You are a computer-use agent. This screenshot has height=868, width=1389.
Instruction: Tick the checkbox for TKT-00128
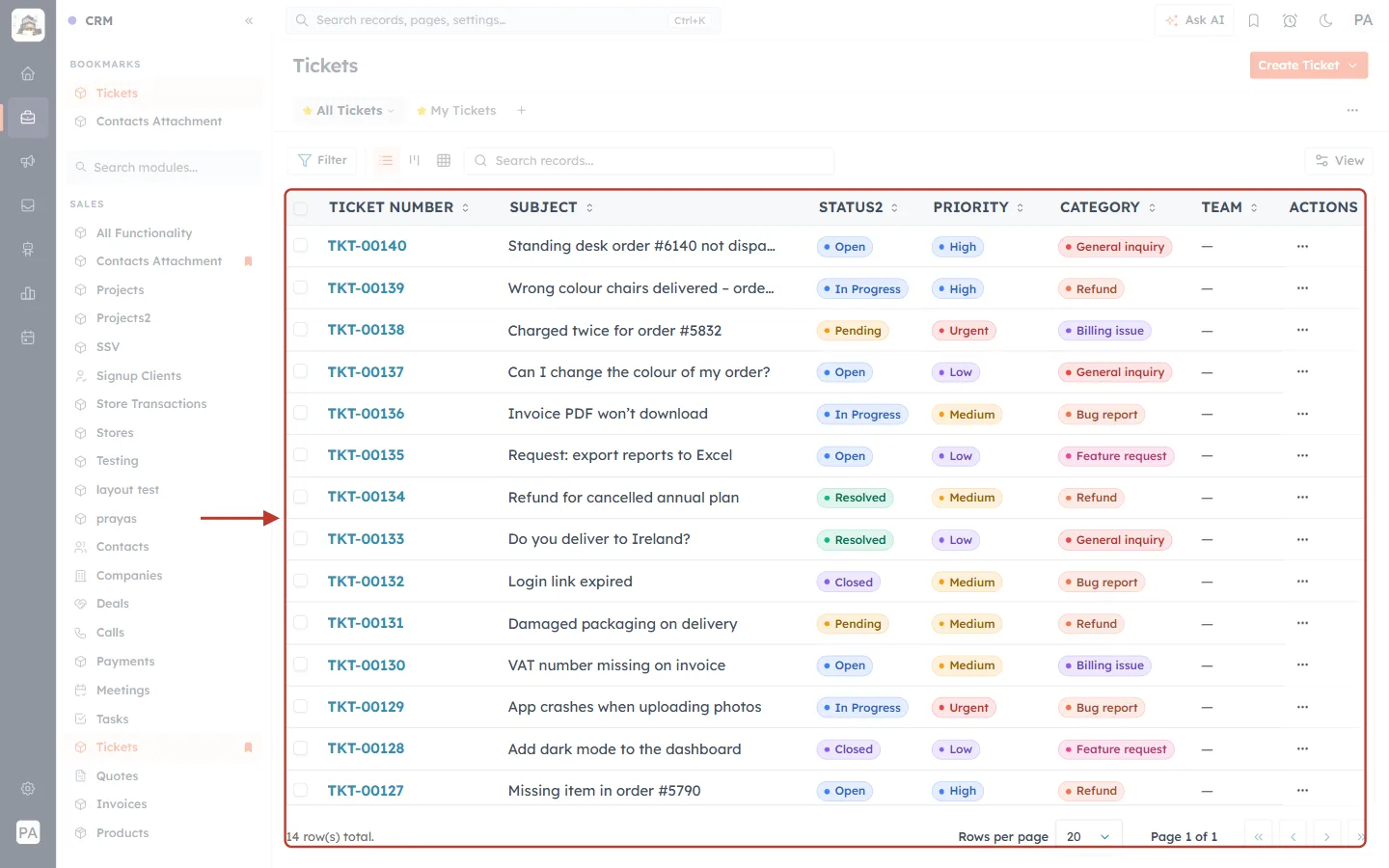[301, 748]
